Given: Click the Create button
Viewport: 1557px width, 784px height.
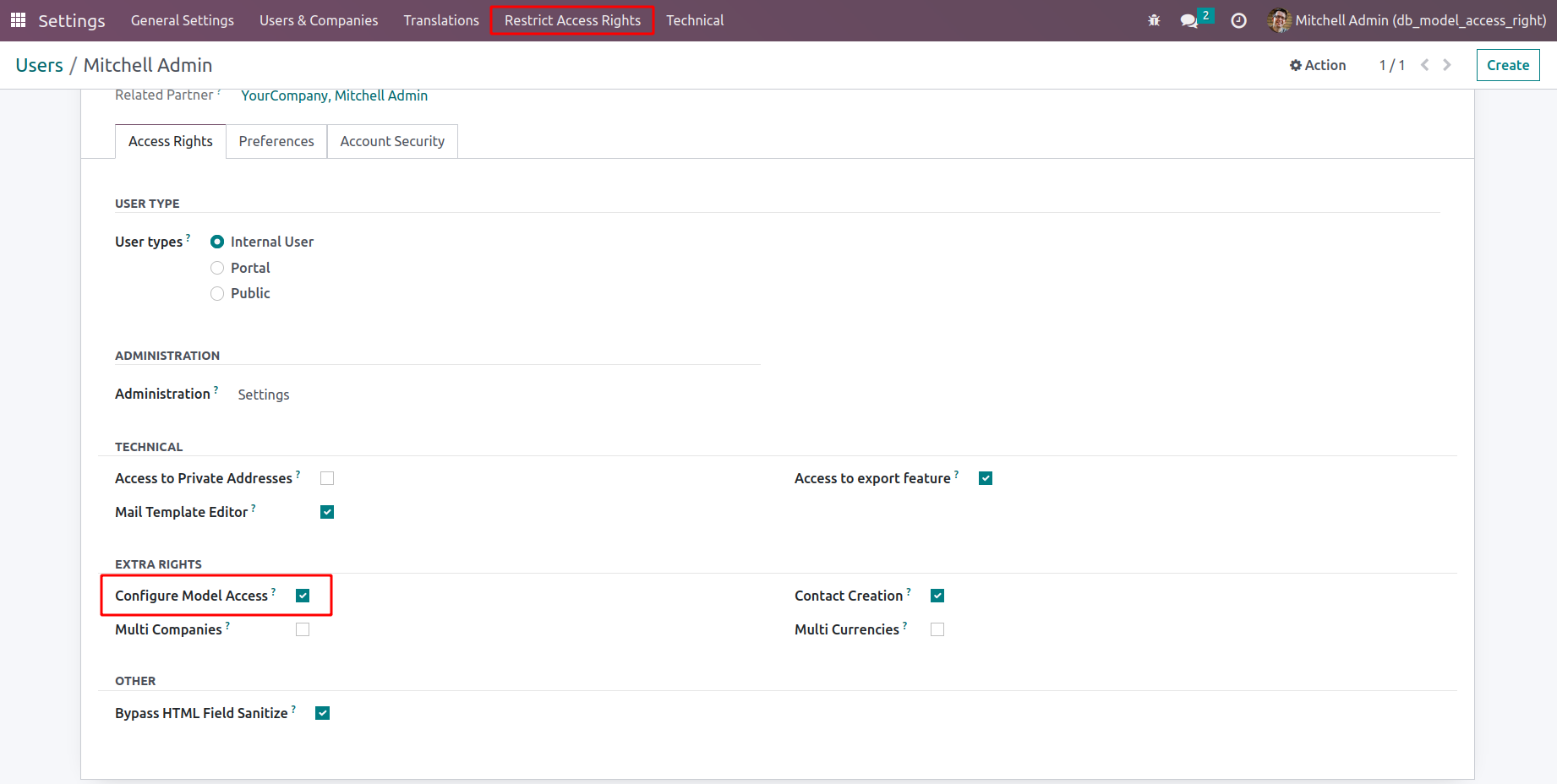Looking at the screenshot, I should (x=1507, y=65).
